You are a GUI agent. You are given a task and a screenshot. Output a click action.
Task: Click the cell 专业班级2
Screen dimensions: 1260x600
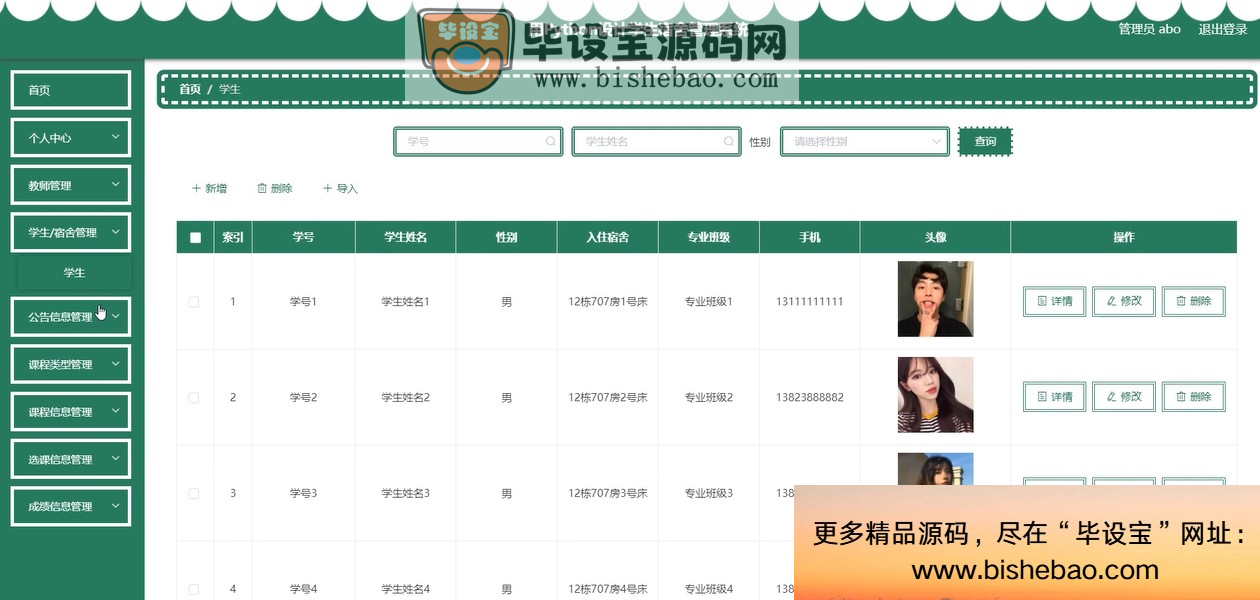pos(709,397)
